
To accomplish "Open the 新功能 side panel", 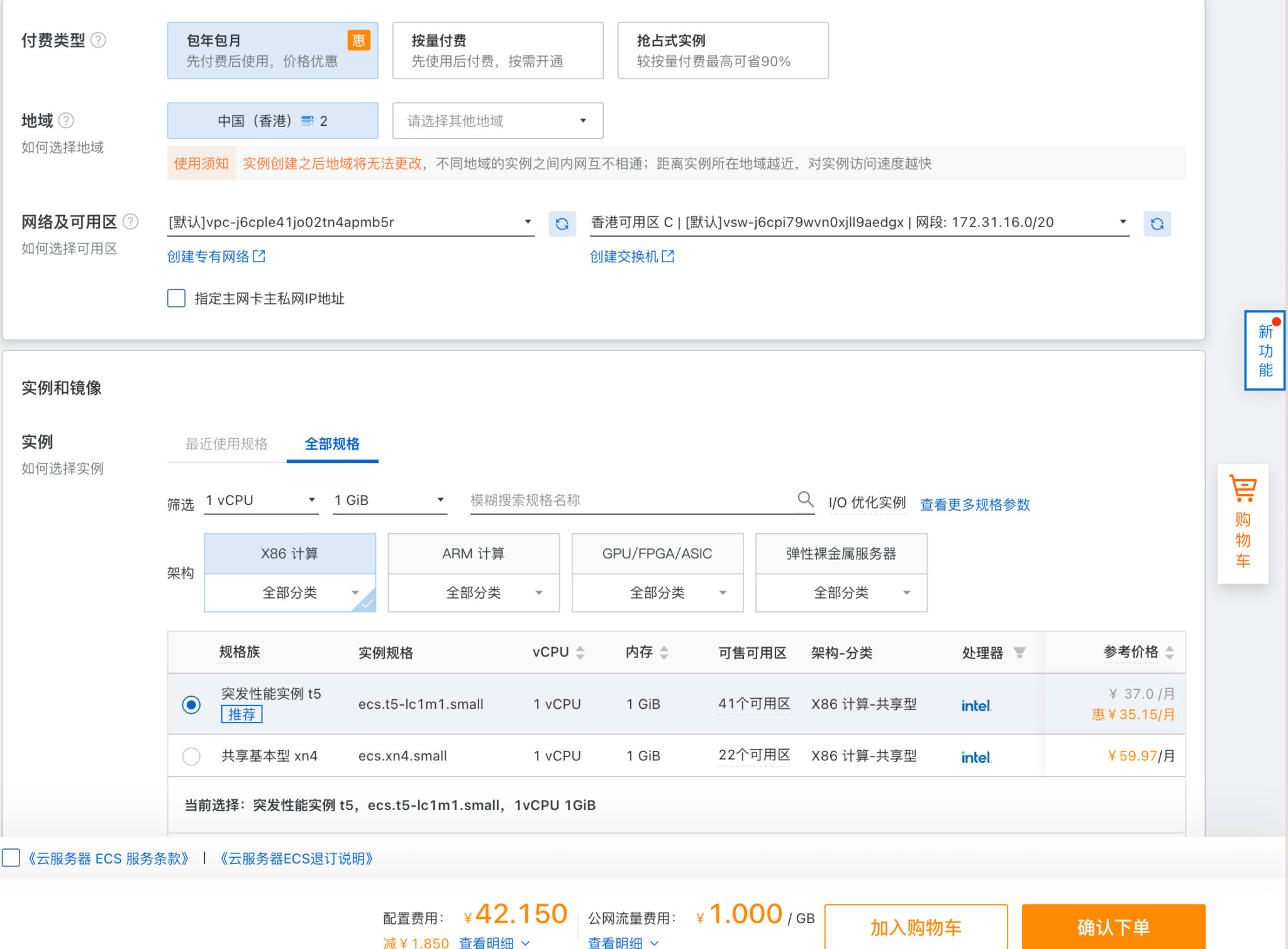I will [x=1265, y=350].
